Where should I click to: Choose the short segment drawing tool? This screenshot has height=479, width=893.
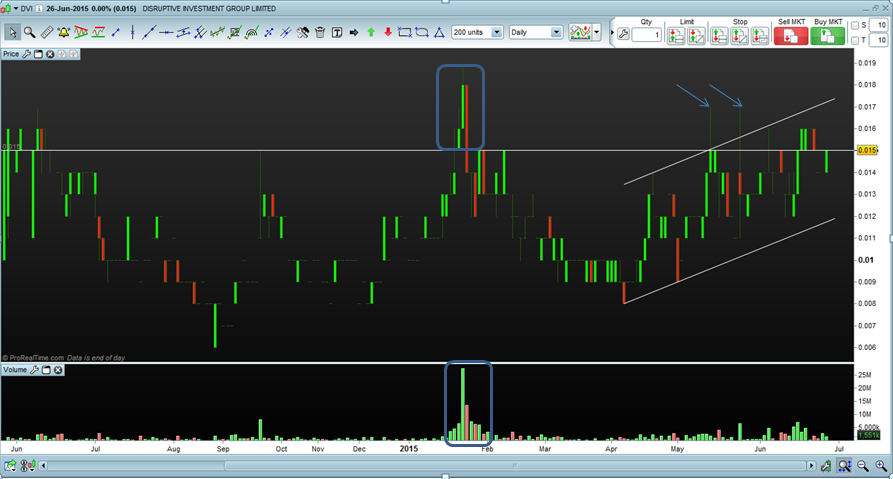(x=116, y=32)
